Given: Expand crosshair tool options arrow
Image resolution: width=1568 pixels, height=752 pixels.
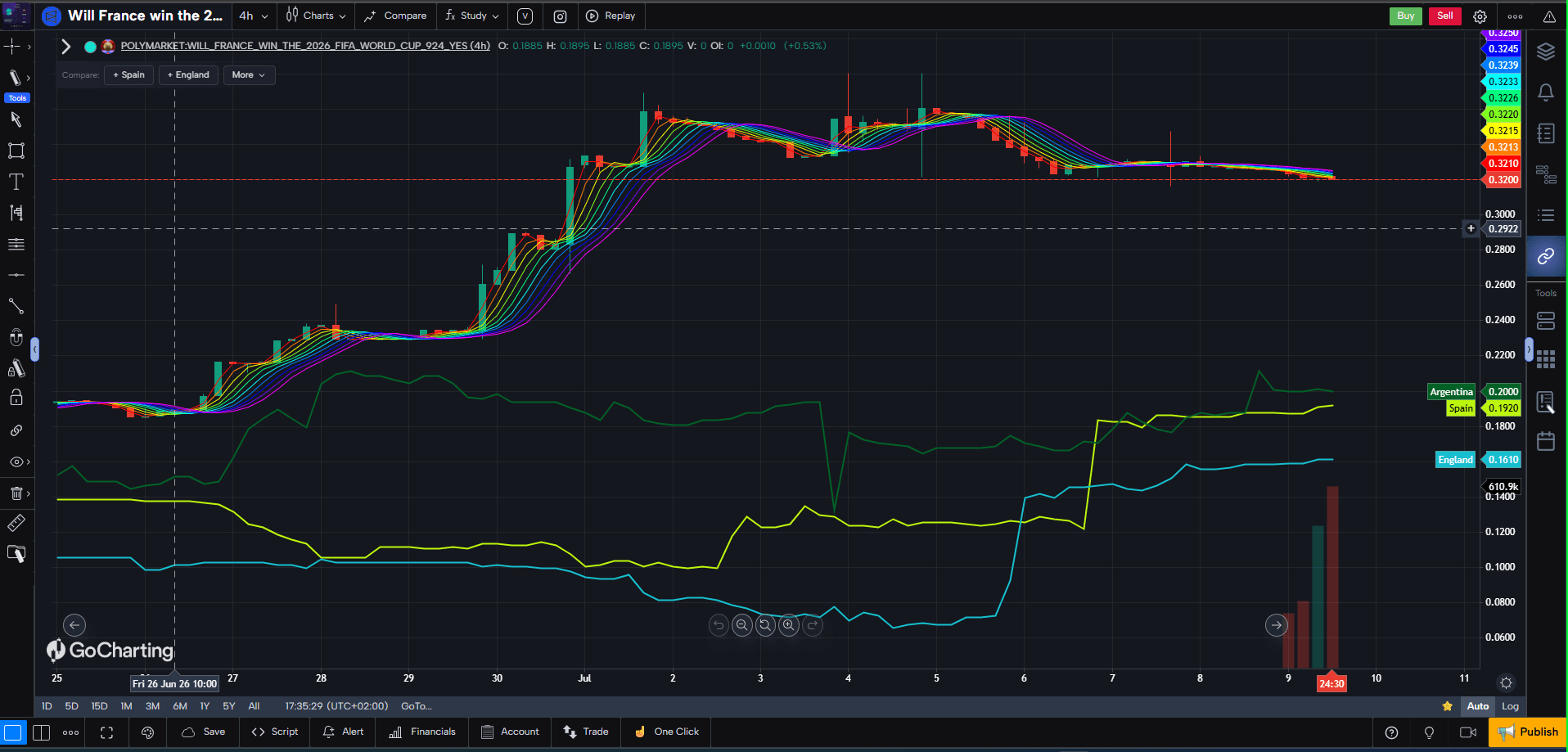Looking at the screenshot, I should point(29,47).
